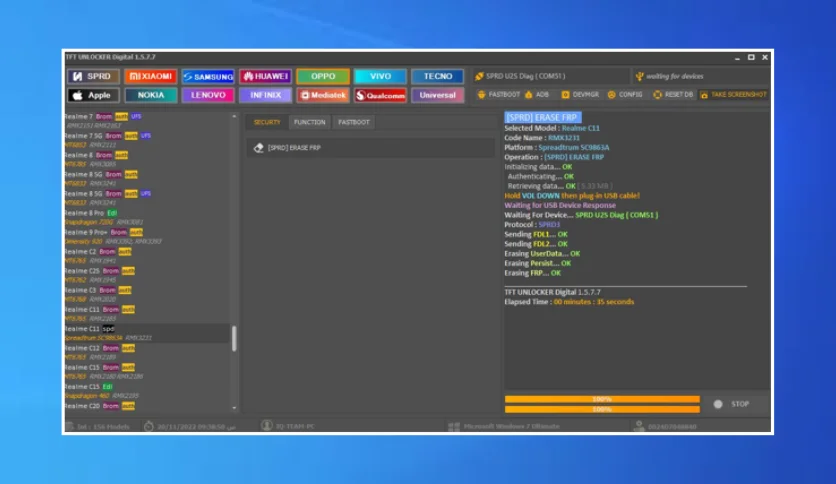Select Realme C3 model row
Viewport: 836px width, 484px height.
coord(147,294)
